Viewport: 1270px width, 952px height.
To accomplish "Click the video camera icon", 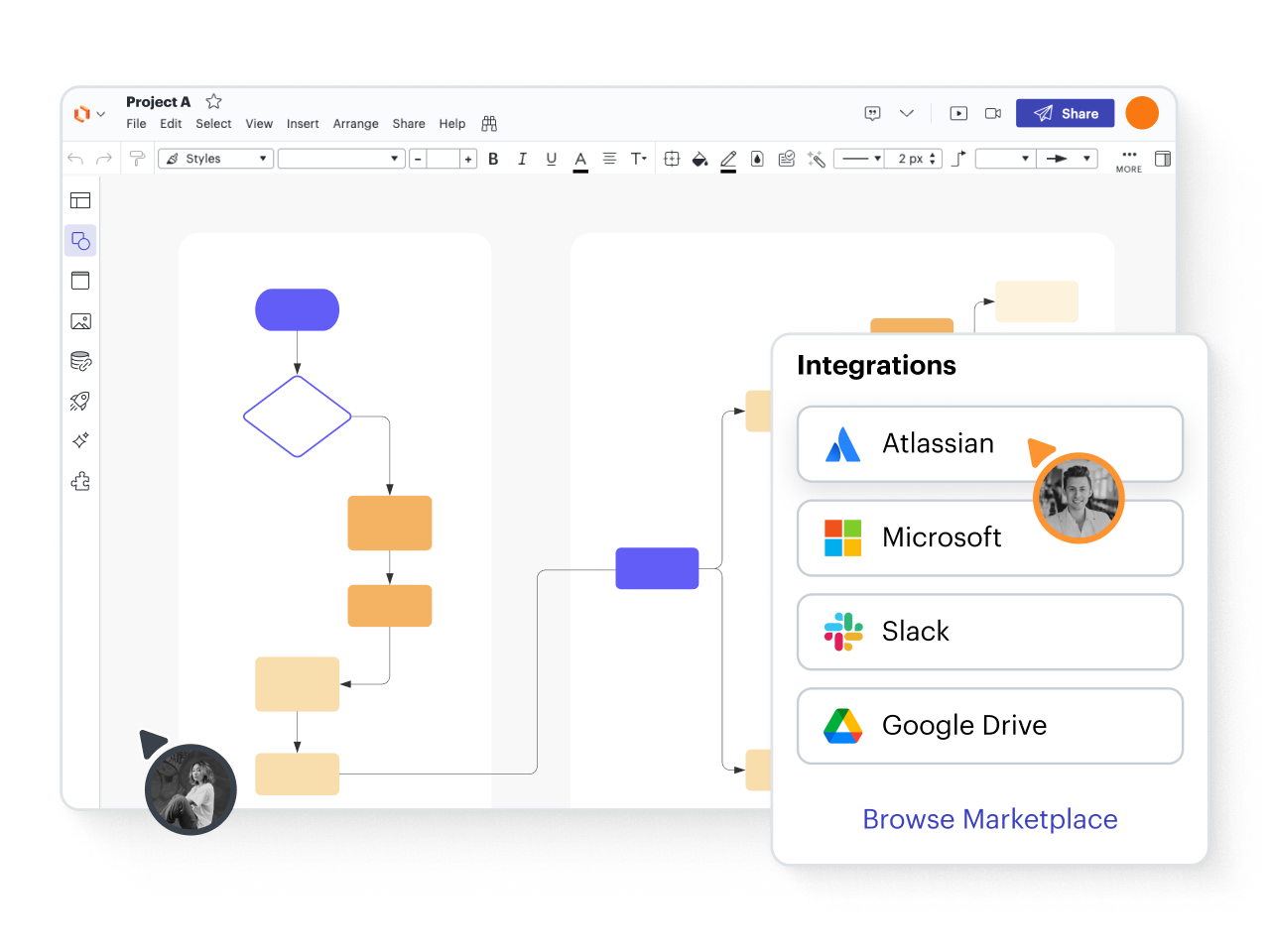I will click(993, 113).
